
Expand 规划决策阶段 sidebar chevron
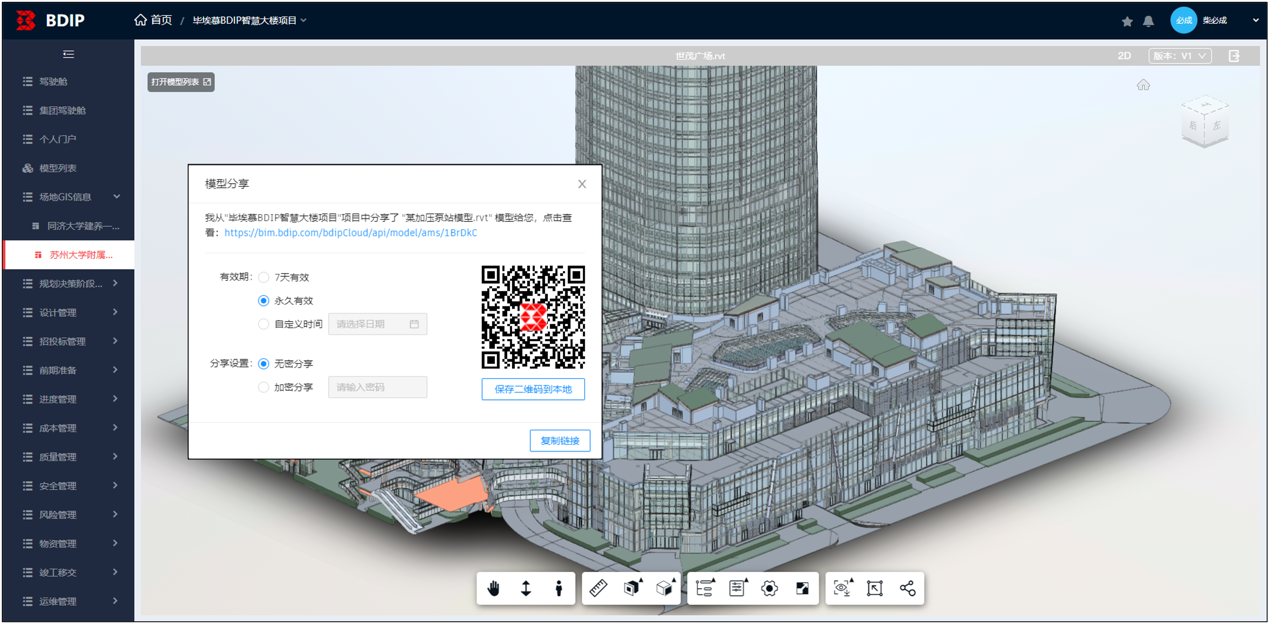[x=116, y=284]
